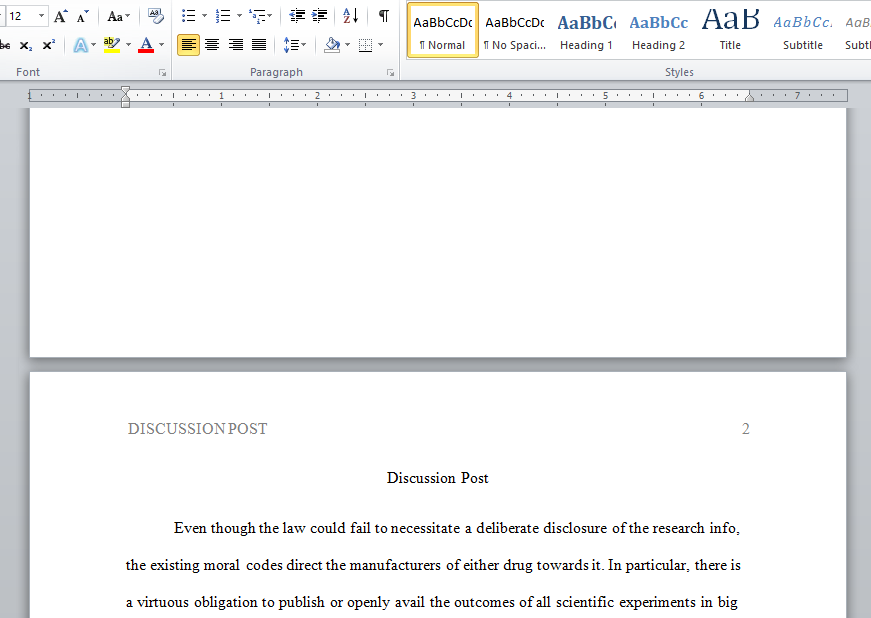Click the word "necessitate" in the first line

[426, 528]
